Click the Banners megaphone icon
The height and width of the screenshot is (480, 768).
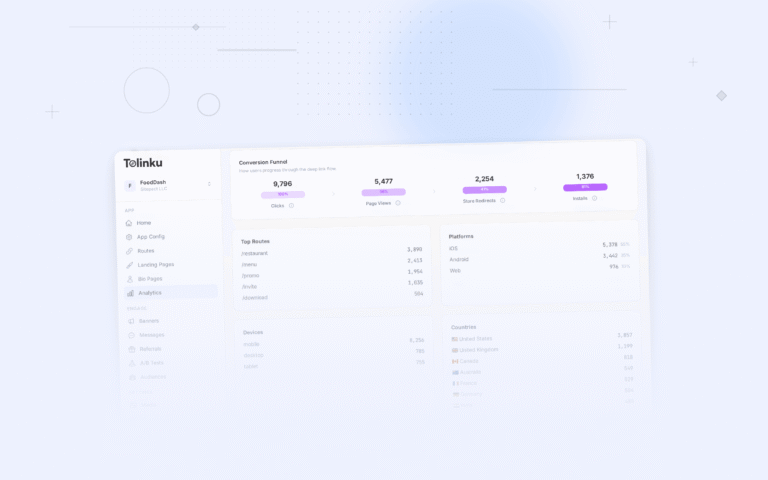click(x=131, y=321)
